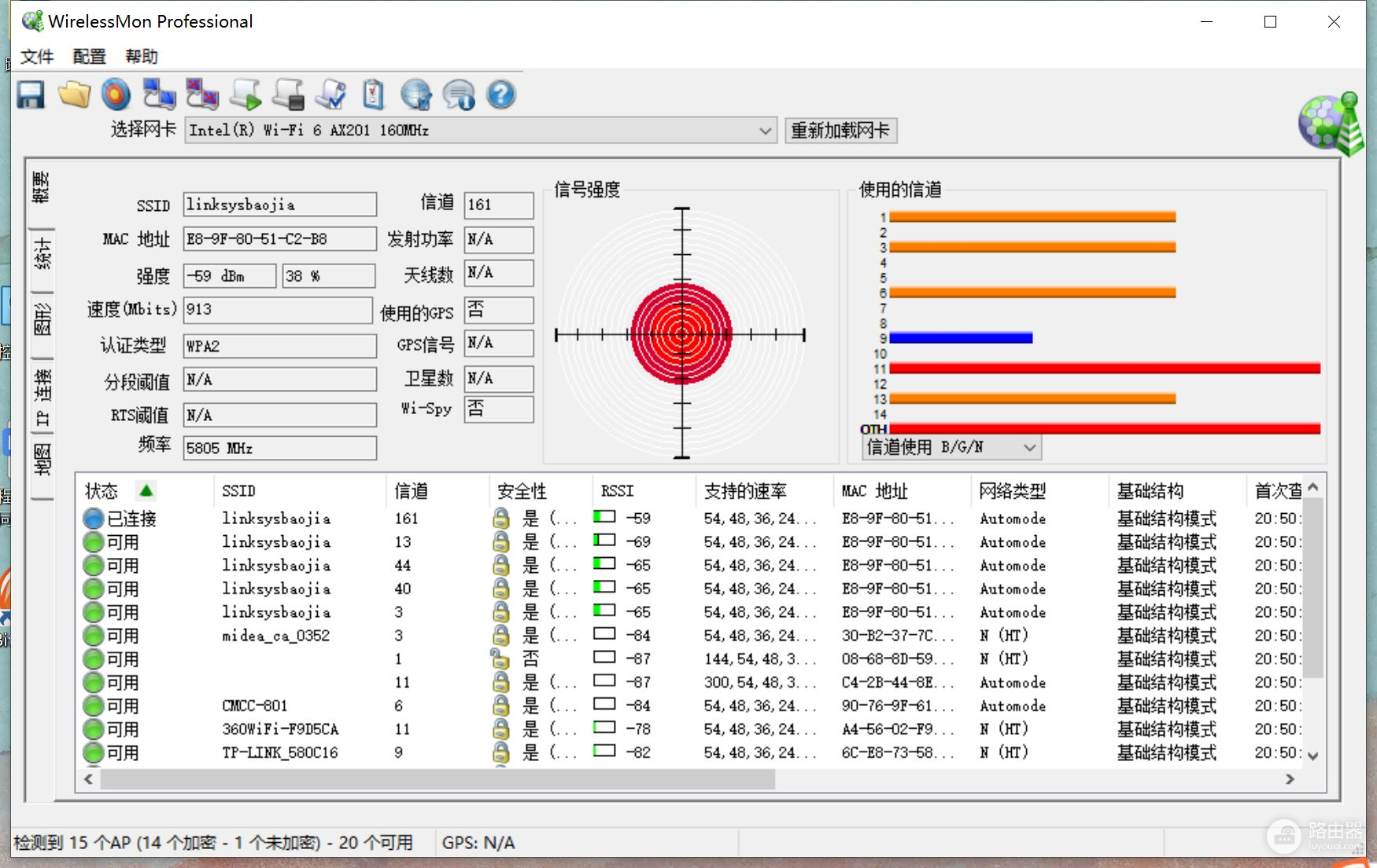Click the MAC 地址 field E8-9F-80-51-C2-B8
The width and height of the screenshot is (1377, 868).
(x=280, y=239)
